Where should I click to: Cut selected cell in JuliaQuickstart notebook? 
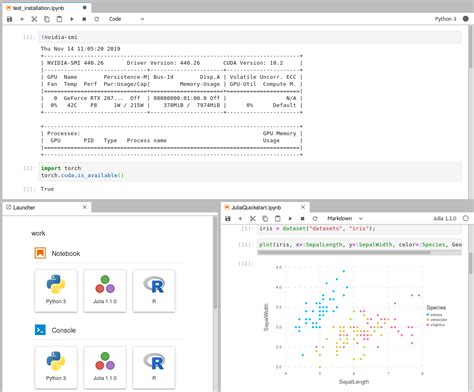click(253, 219)
